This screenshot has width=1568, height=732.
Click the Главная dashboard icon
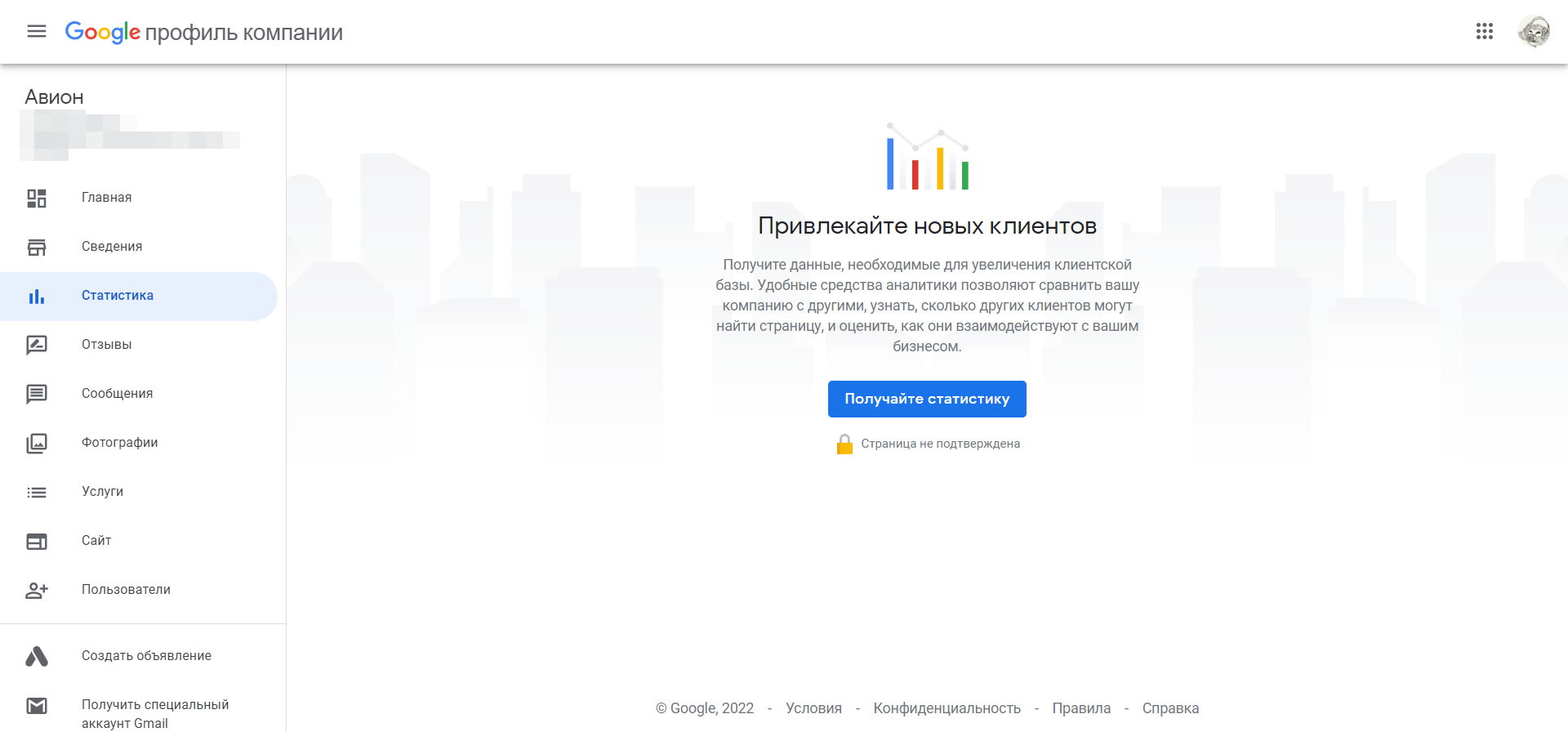tap(37, 198)
